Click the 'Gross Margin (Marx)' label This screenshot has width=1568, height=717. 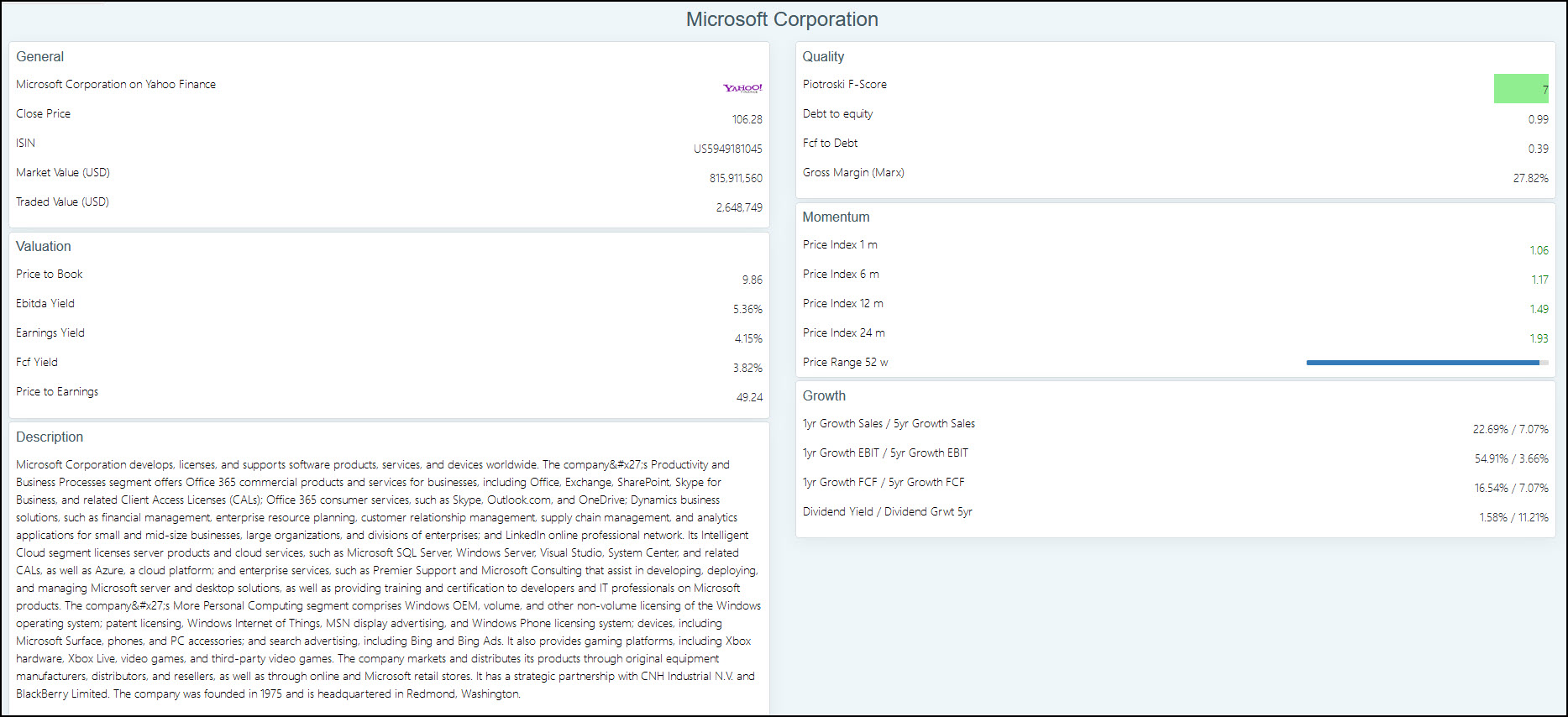tap(853, 172)
